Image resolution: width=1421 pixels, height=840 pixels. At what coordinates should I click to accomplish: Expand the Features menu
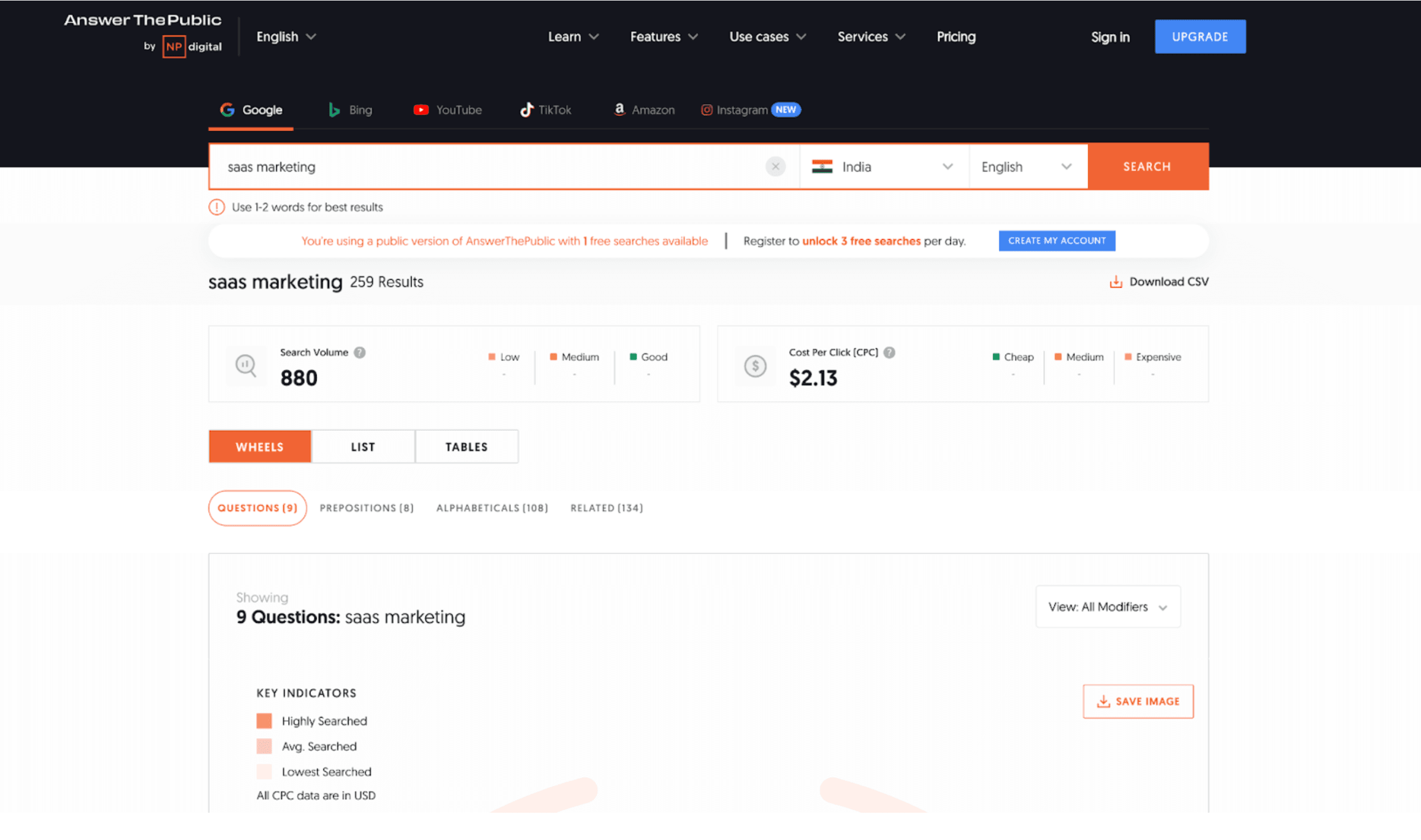click(664, 37)
